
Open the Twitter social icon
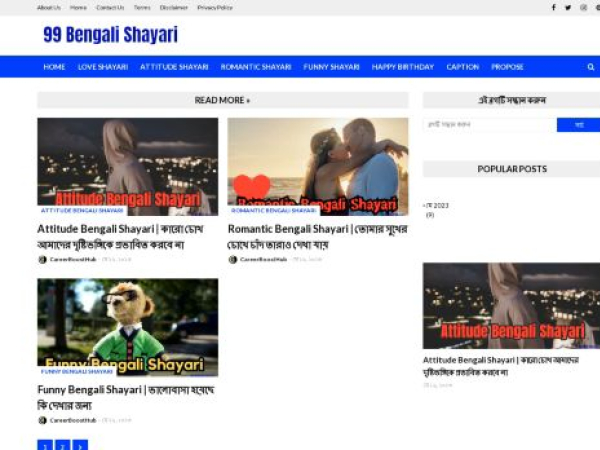(568, 7)
